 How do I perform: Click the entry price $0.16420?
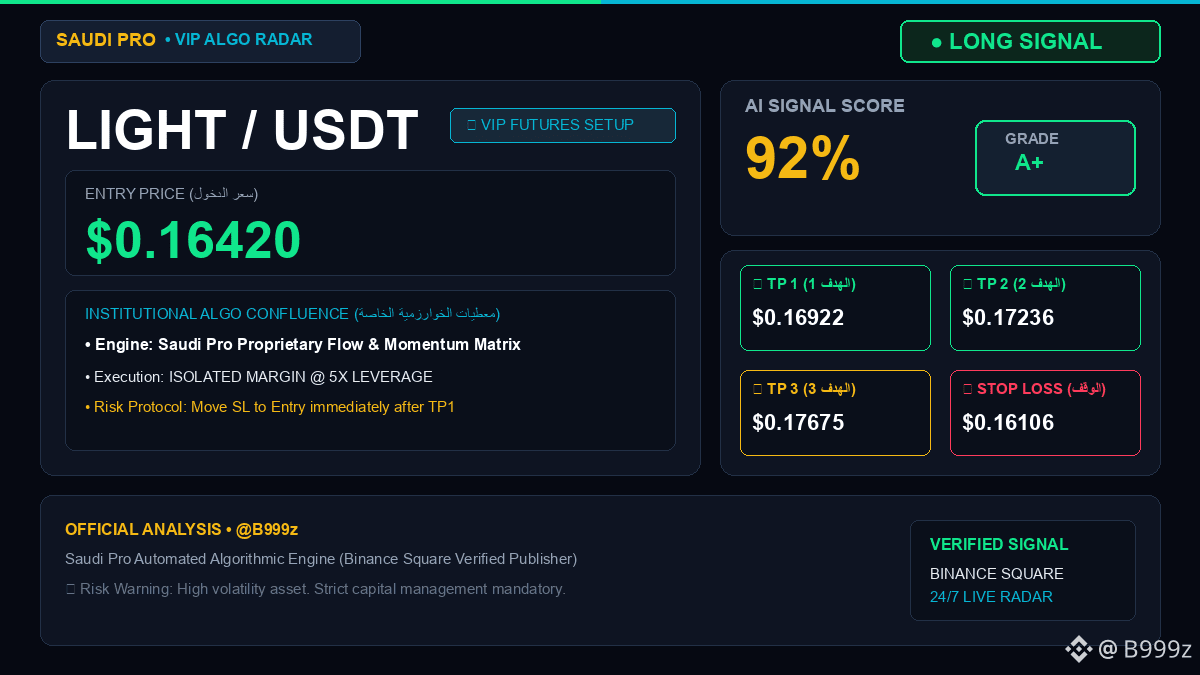[x=193, y=240]
